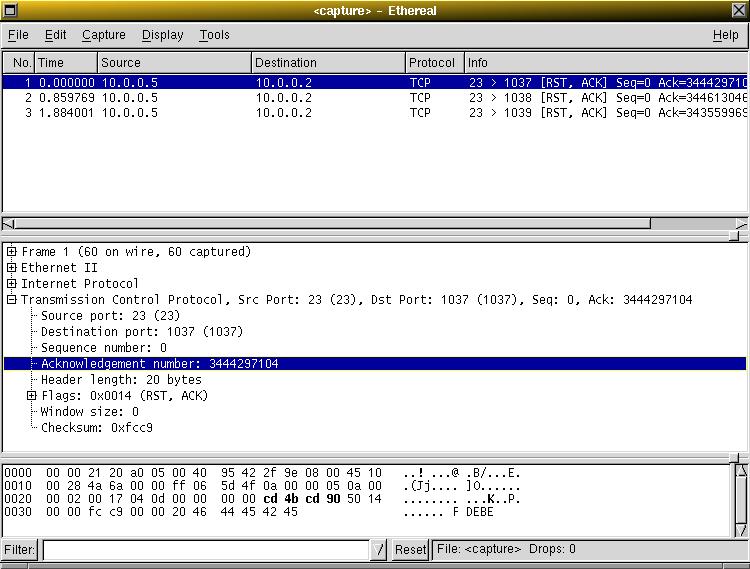Sort packets by Time column header
Viewport: 750px width, 569px height.
point(66,63)
